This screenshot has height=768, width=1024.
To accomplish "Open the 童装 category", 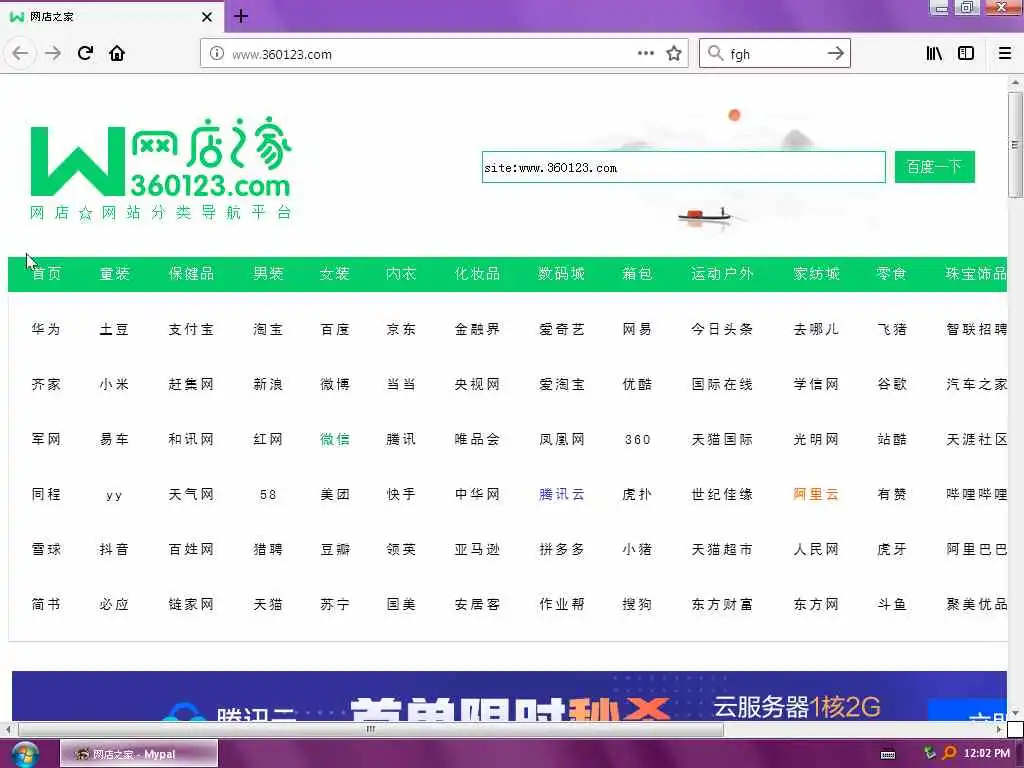I will click(114, 274).
